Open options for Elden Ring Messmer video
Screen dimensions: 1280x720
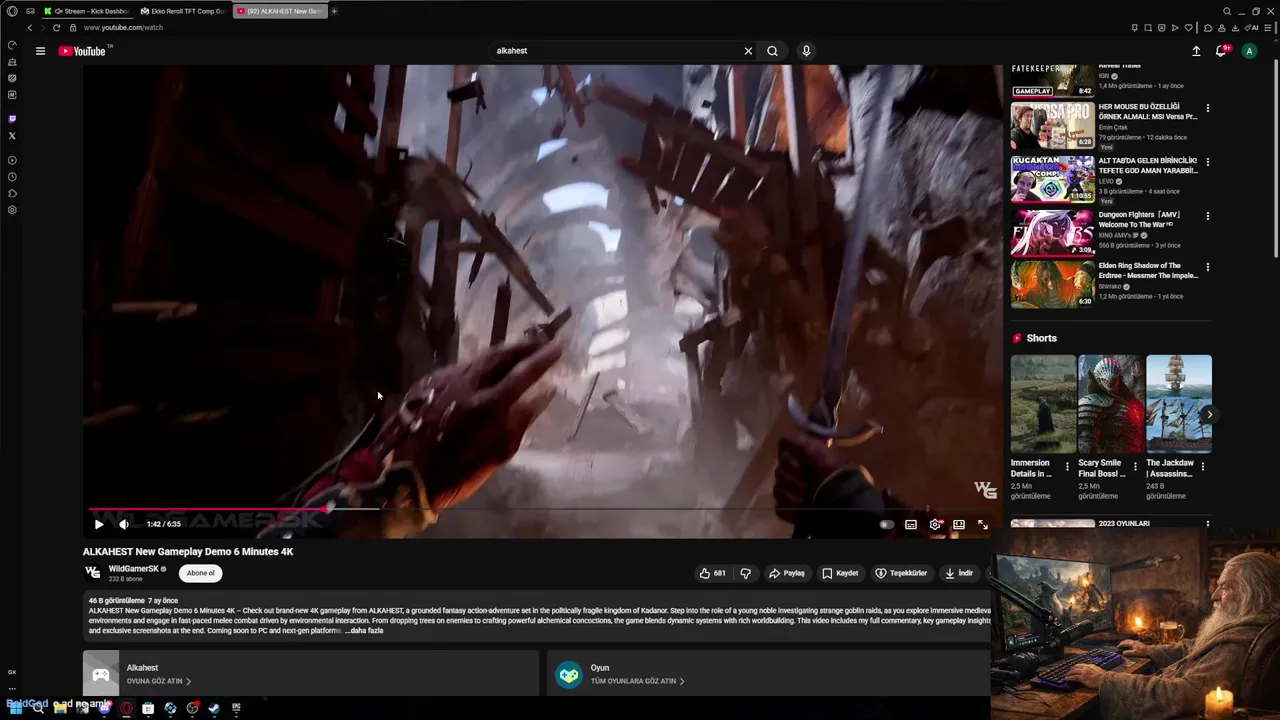(x=1207, y=268)
